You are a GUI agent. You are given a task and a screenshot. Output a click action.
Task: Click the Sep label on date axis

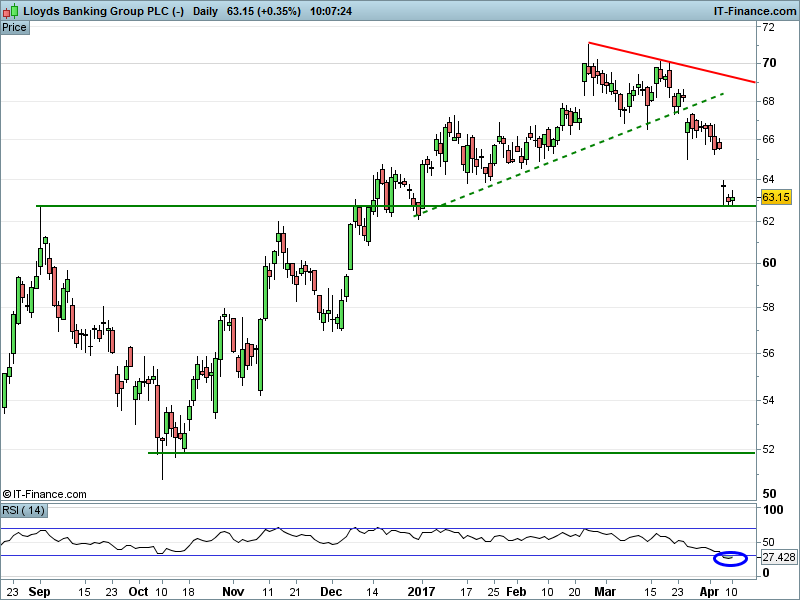pyautogui.click(x=39, y=591)
